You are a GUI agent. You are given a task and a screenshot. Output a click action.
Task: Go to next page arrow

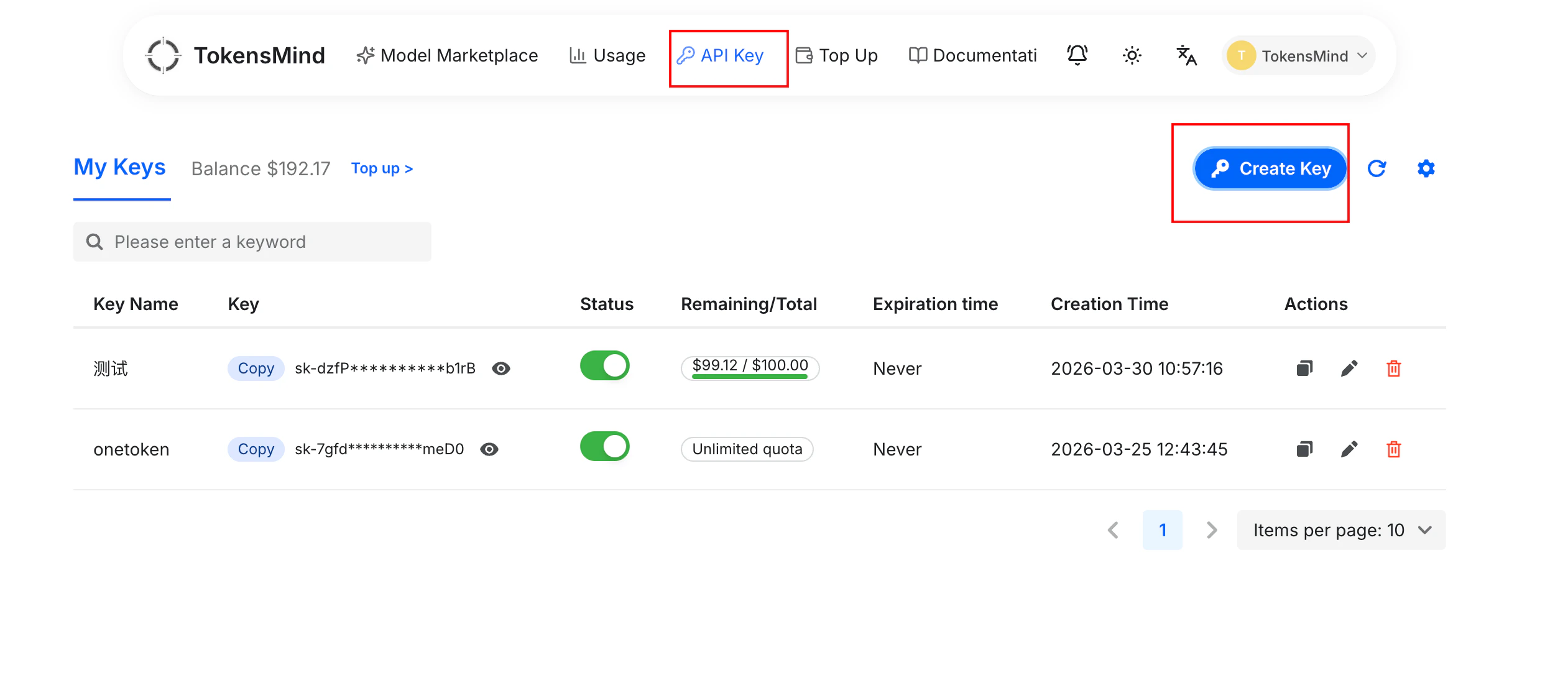click(x=1211, y=530)
